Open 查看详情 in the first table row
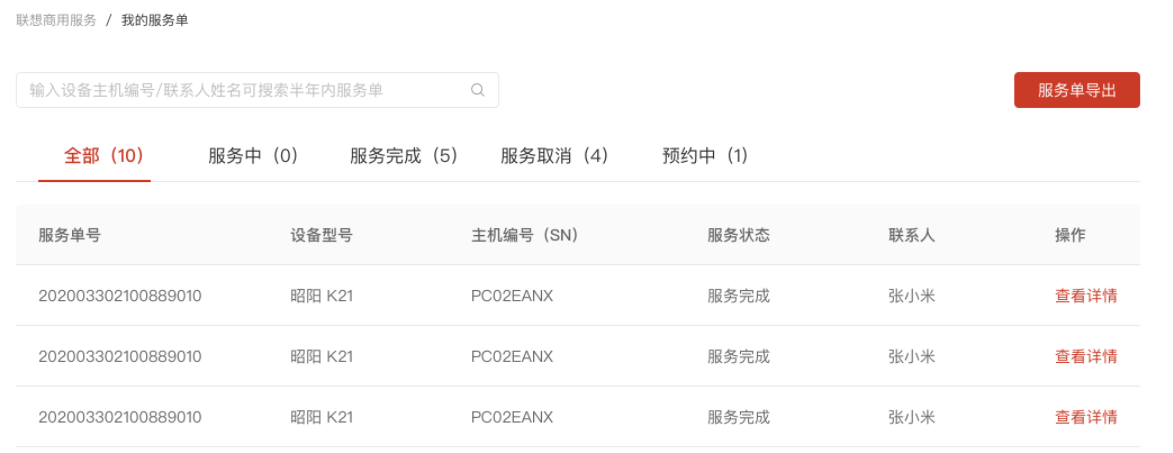1173x453 pixels. [1086, 296]
